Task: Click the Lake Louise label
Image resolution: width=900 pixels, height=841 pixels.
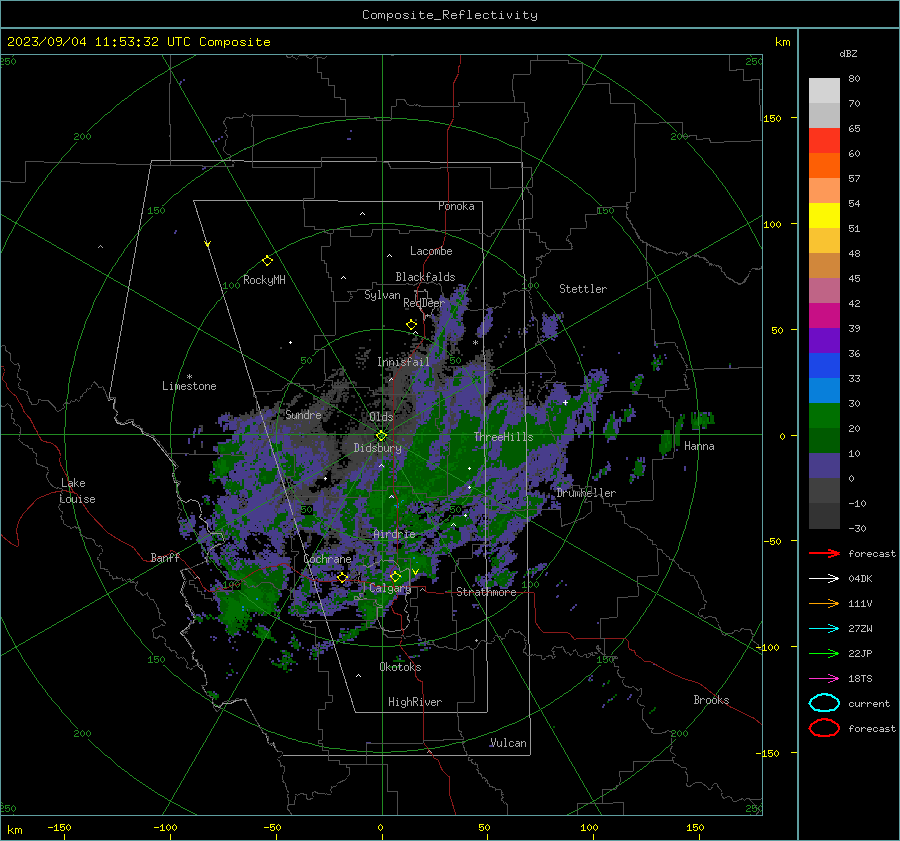Action: point(77,491)
